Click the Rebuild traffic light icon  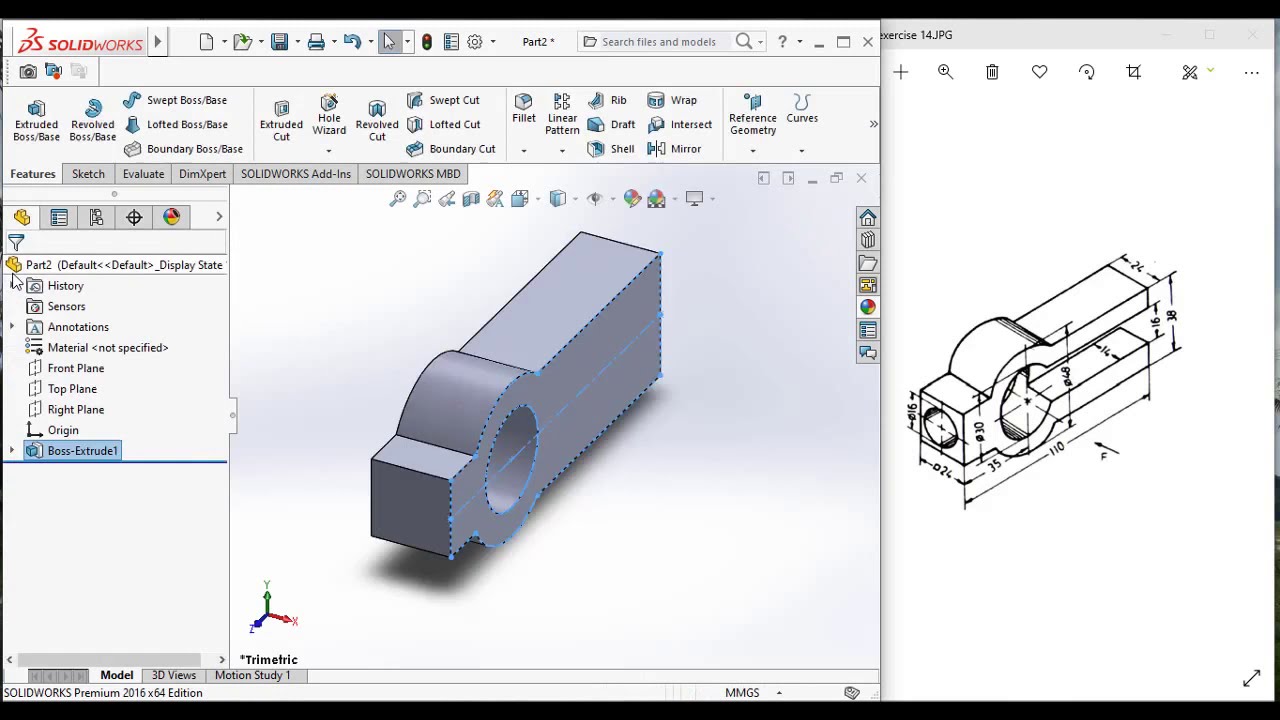point(427,42)
